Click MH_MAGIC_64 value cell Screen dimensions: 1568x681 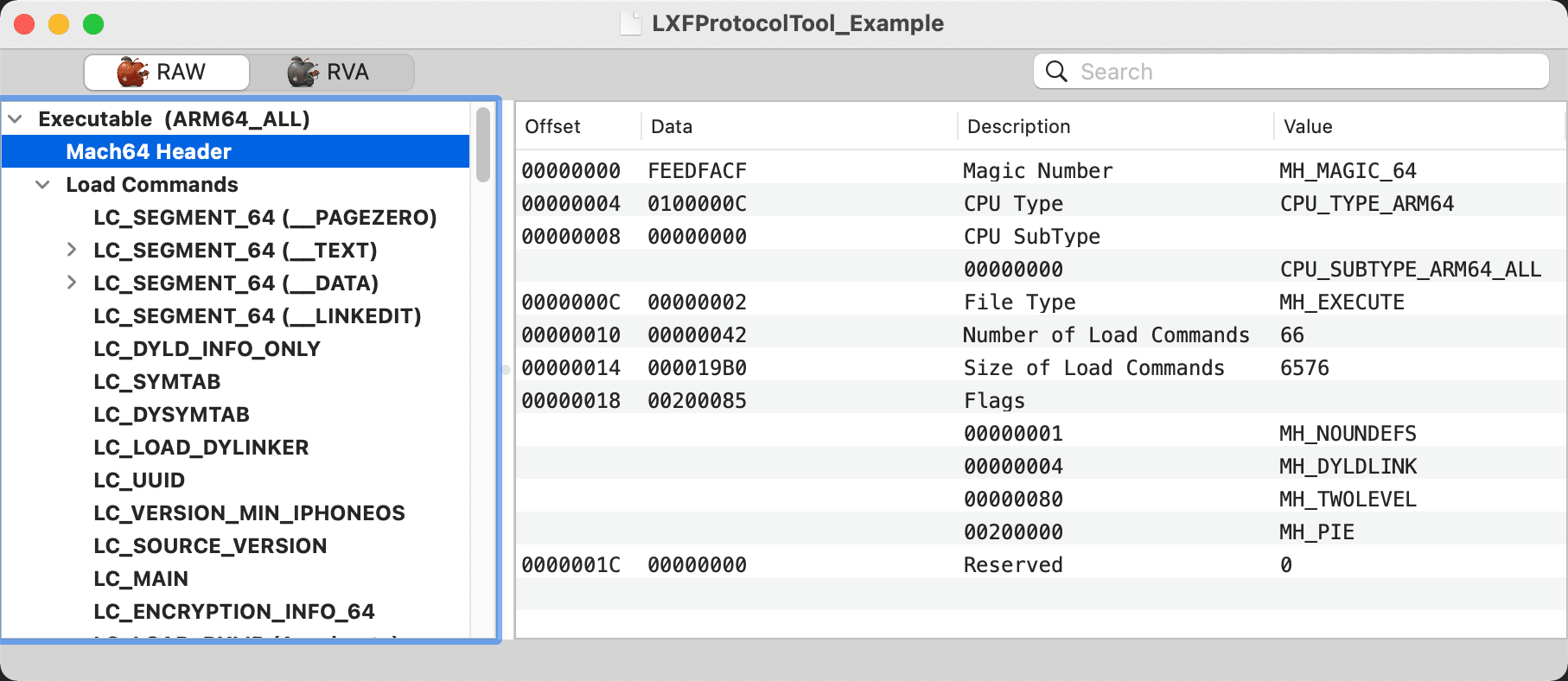tap(1348, 171)
